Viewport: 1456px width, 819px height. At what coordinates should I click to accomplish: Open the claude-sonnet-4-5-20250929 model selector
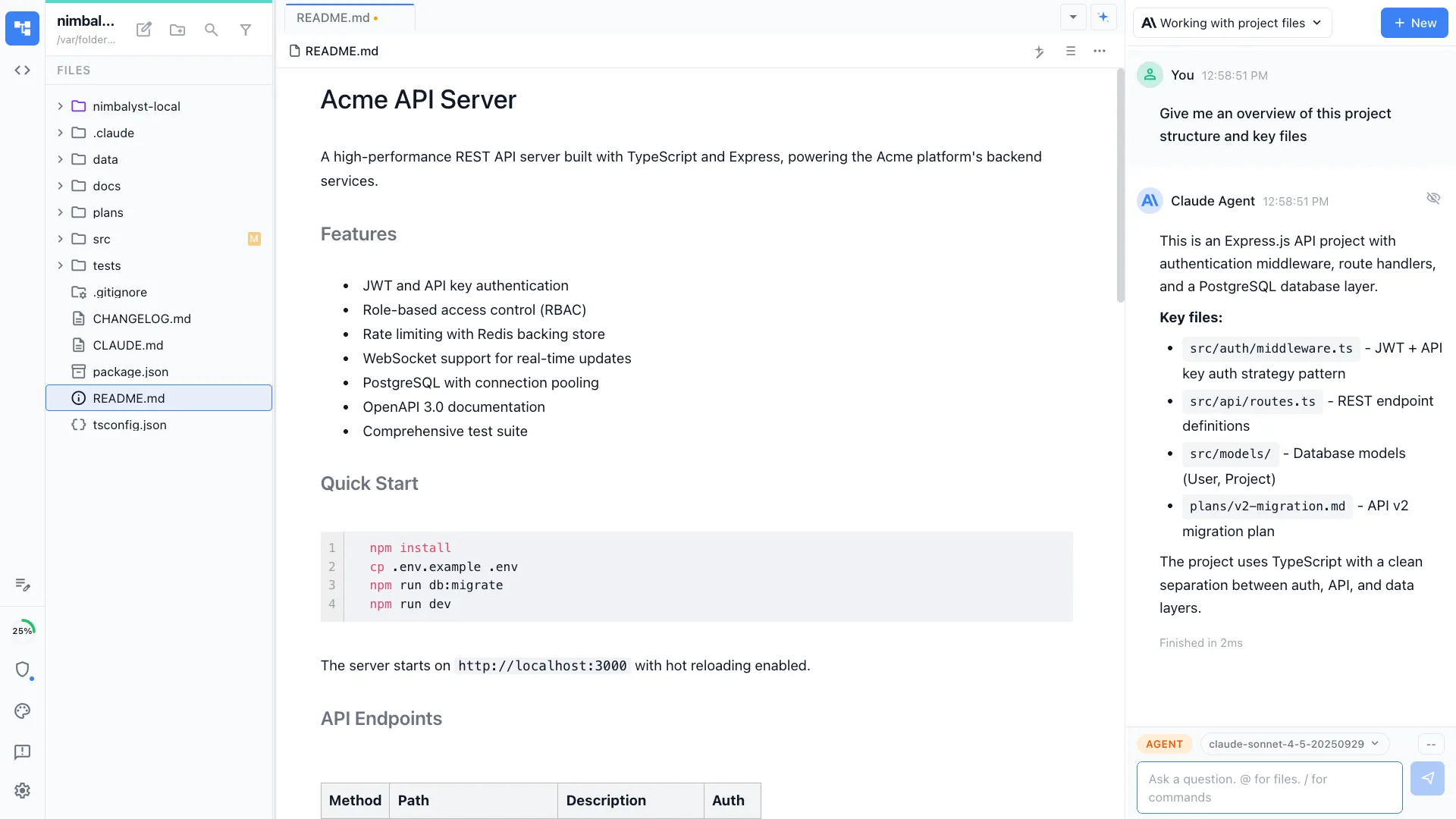click(x=1294, y=744)
